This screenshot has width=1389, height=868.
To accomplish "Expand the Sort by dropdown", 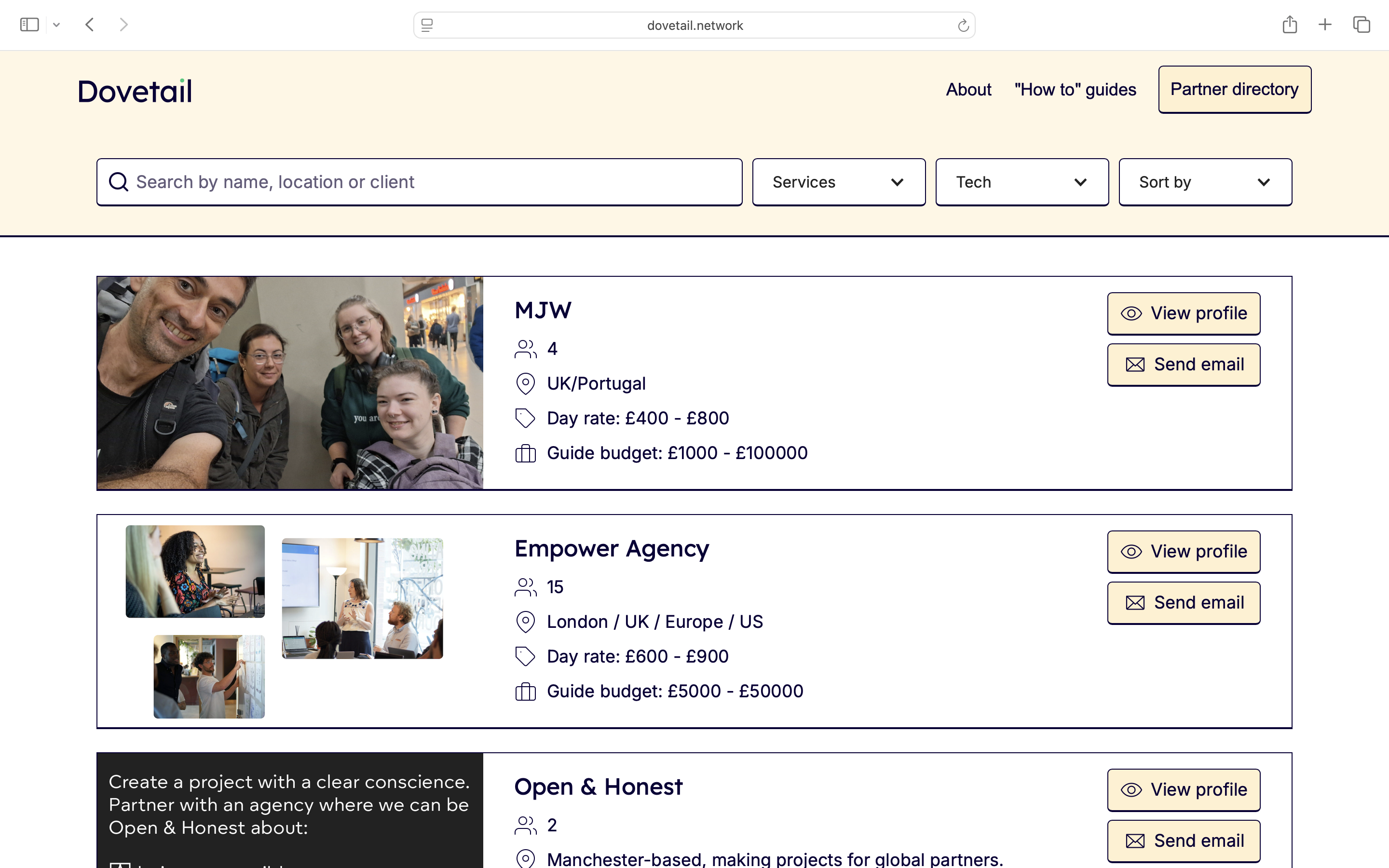I will click(x=1205, y=182).
